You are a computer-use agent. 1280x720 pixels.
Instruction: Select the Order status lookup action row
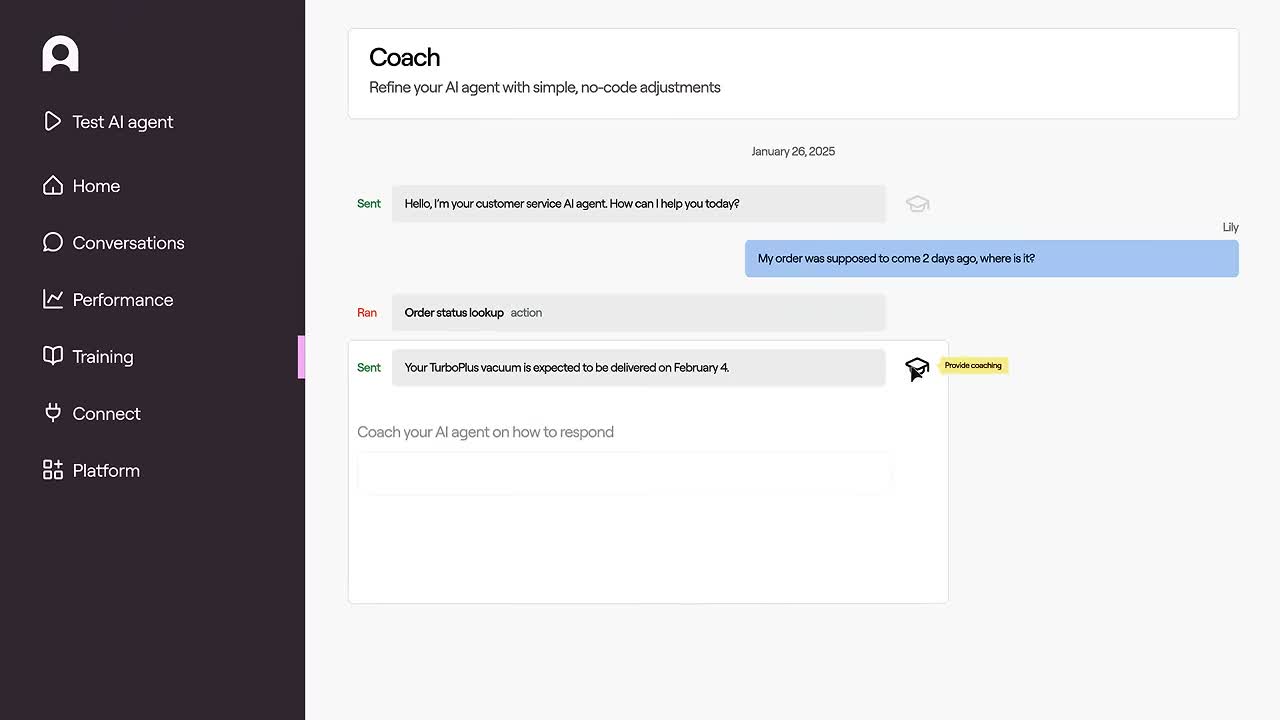click(x=639, y=313)
